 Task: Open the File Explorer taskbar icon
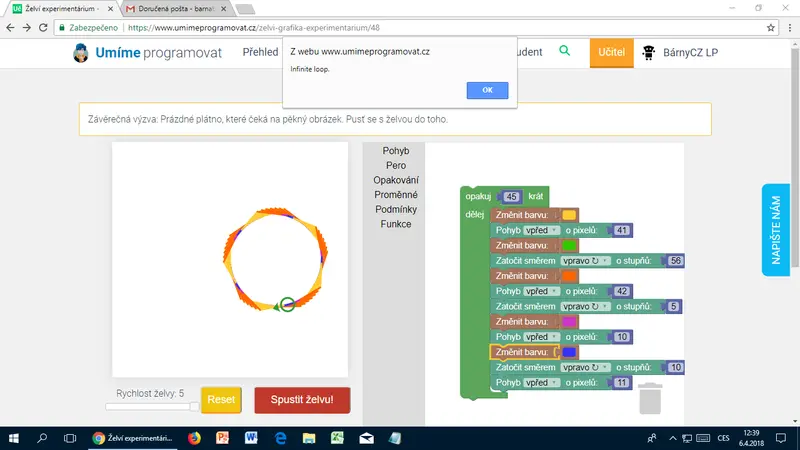[x=309, y=438]
